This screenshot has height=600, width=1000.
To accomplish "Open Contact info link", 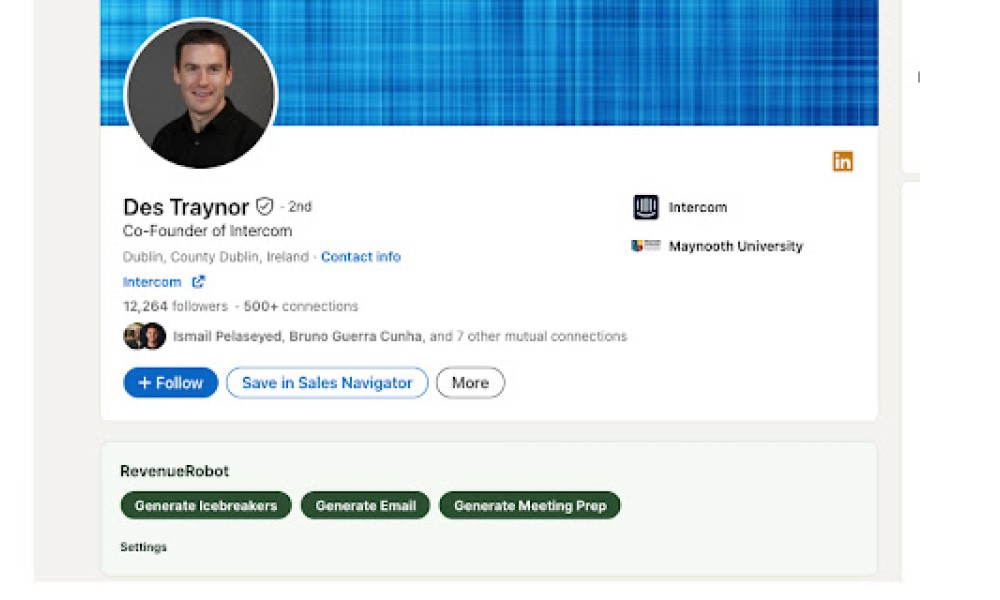I will (361, 257).
